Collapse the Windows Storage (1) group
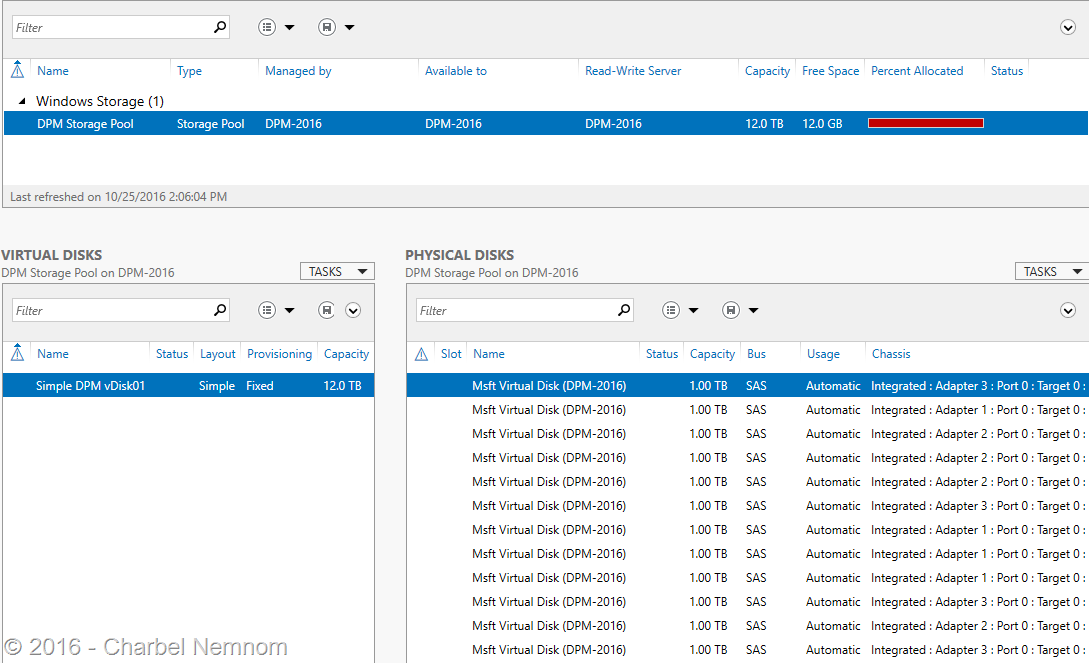This screenshot has width=1089, height=663. (x=22, y=101)
